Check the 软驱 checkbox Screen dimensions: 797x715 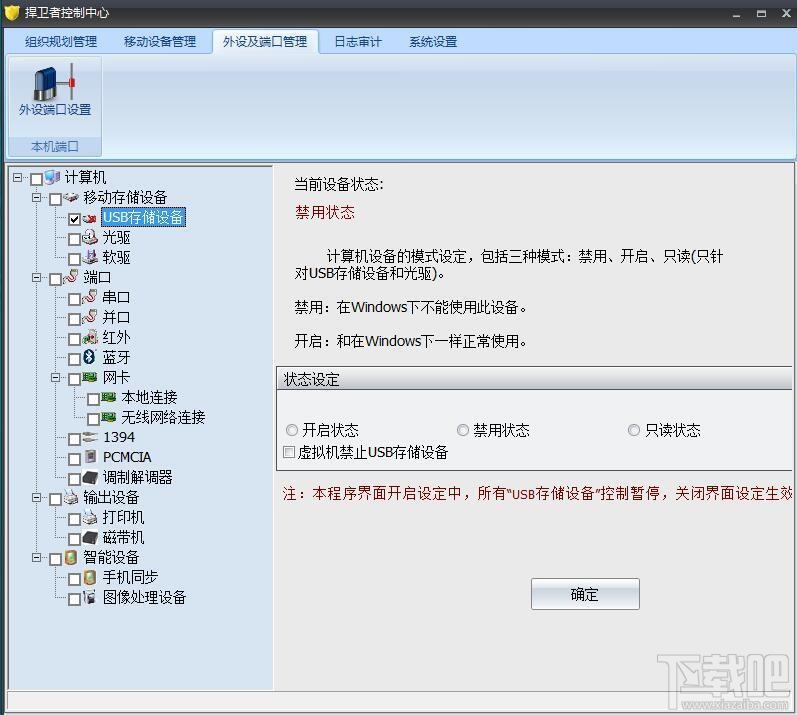[74, 259]
